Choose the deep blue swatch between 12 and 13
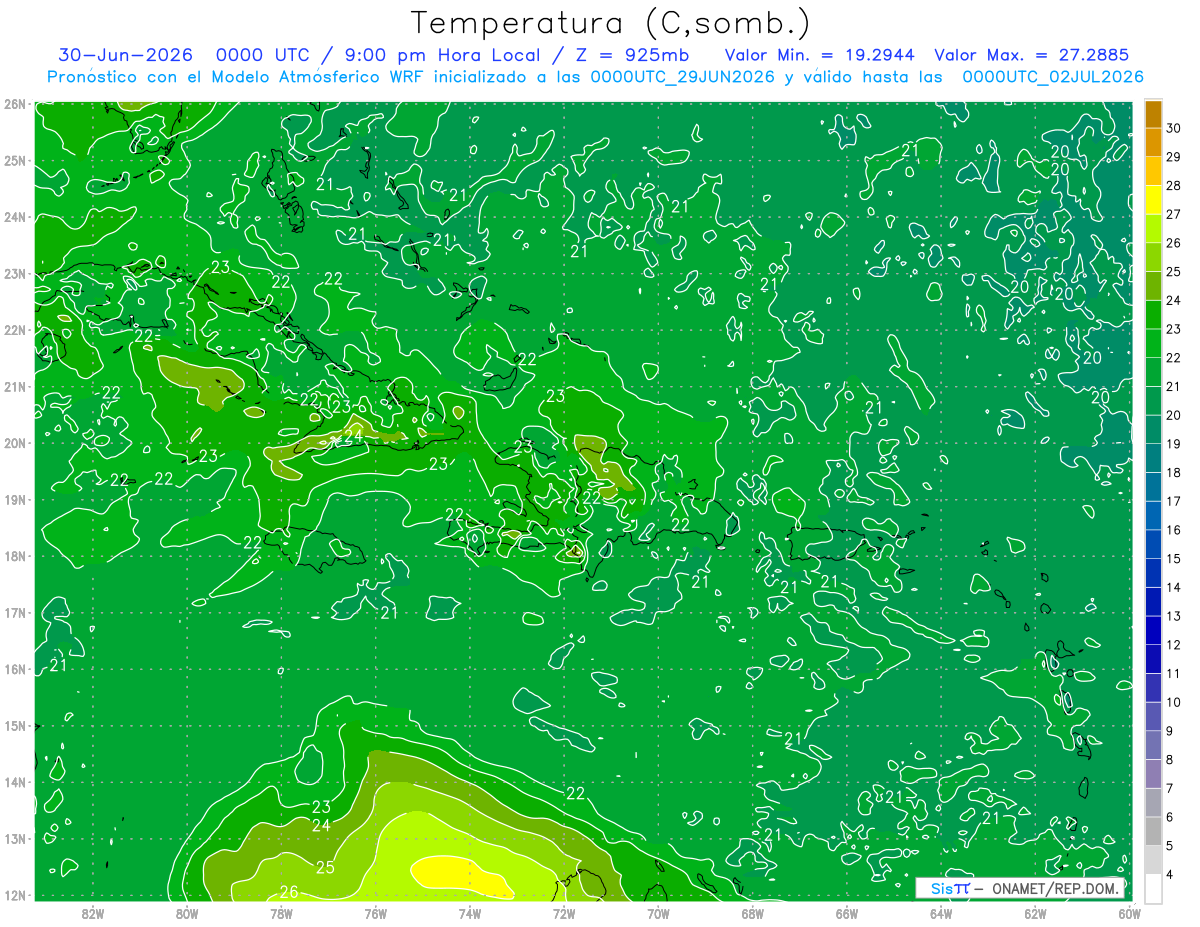The width and height of the screenshot is (1200, 927). pyautogui.click(x=1153, y=630)
